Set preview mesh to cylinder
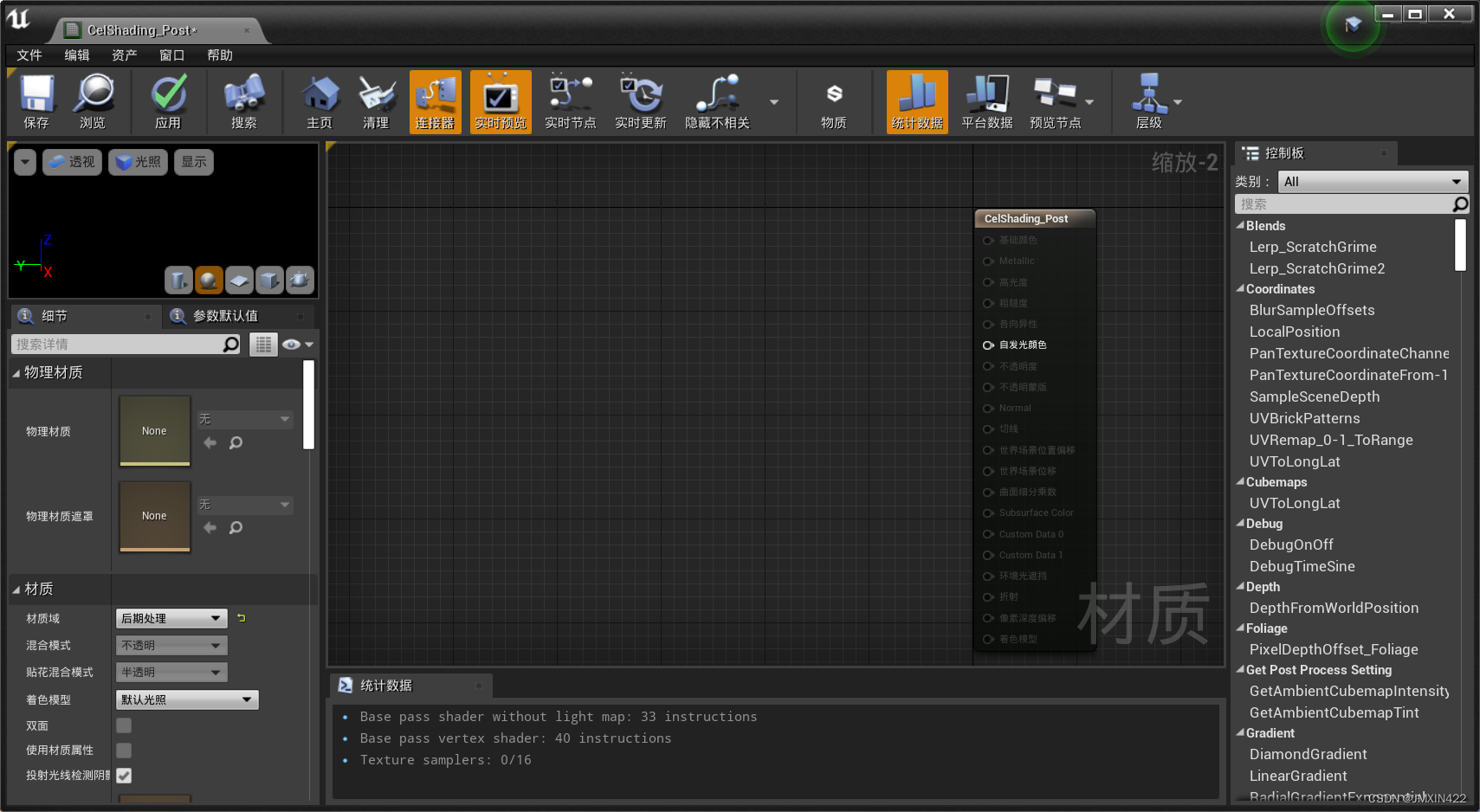Viewport: 1480px width, 812px height. pyautogui.click(x=178, y=280)
